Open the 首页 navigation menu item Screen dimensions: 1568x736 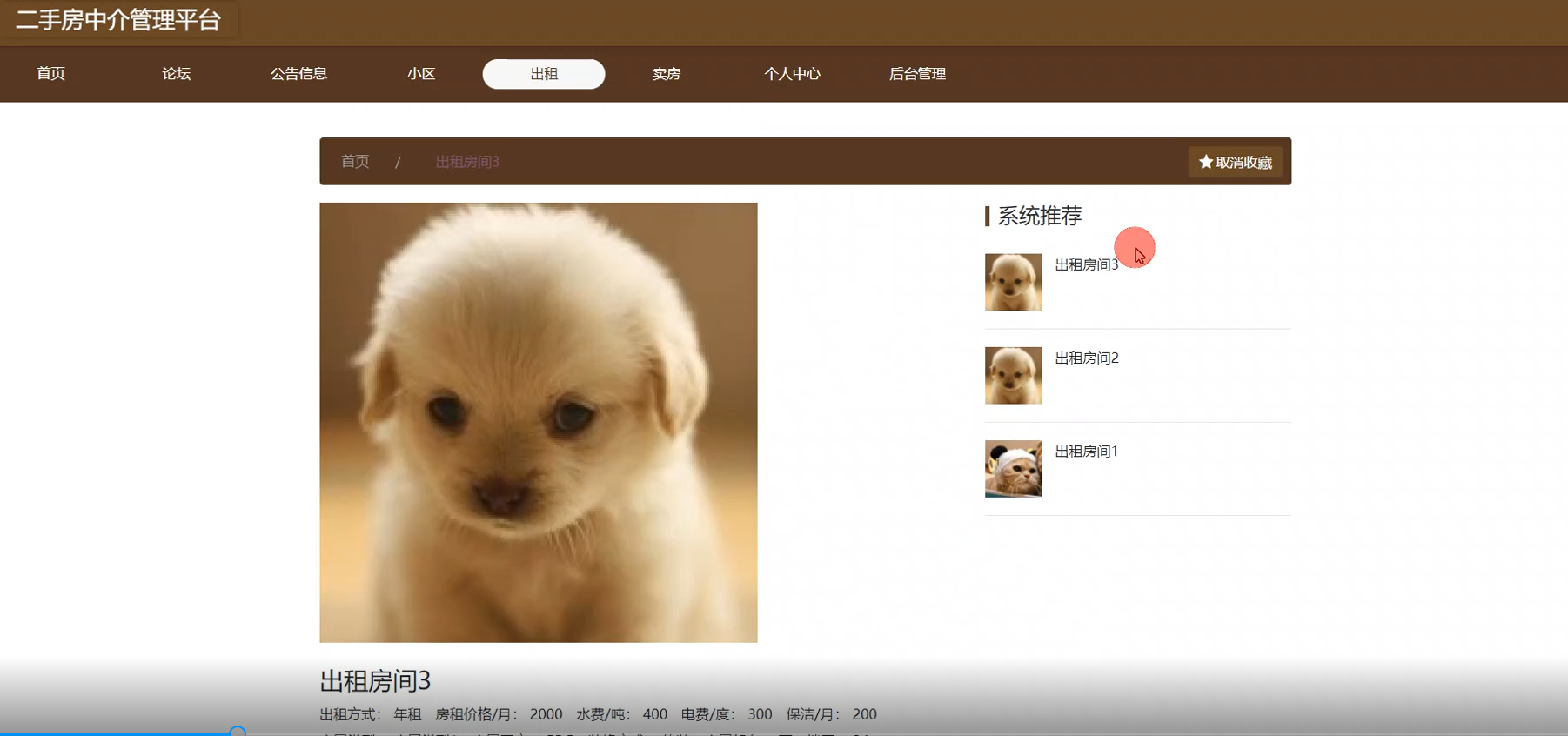coord(51,74)
